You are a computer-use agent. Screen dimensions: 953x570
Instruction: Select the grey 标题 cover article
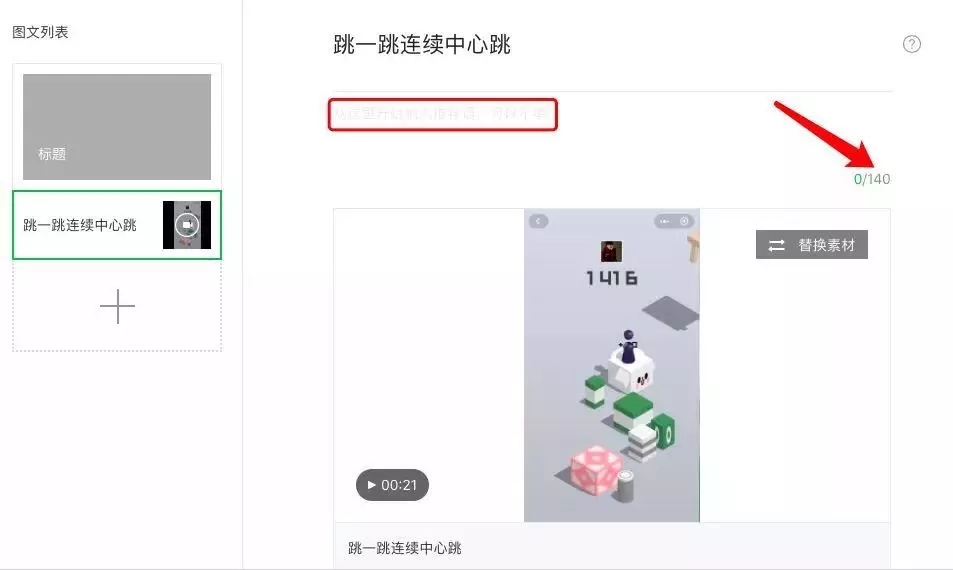117,126
